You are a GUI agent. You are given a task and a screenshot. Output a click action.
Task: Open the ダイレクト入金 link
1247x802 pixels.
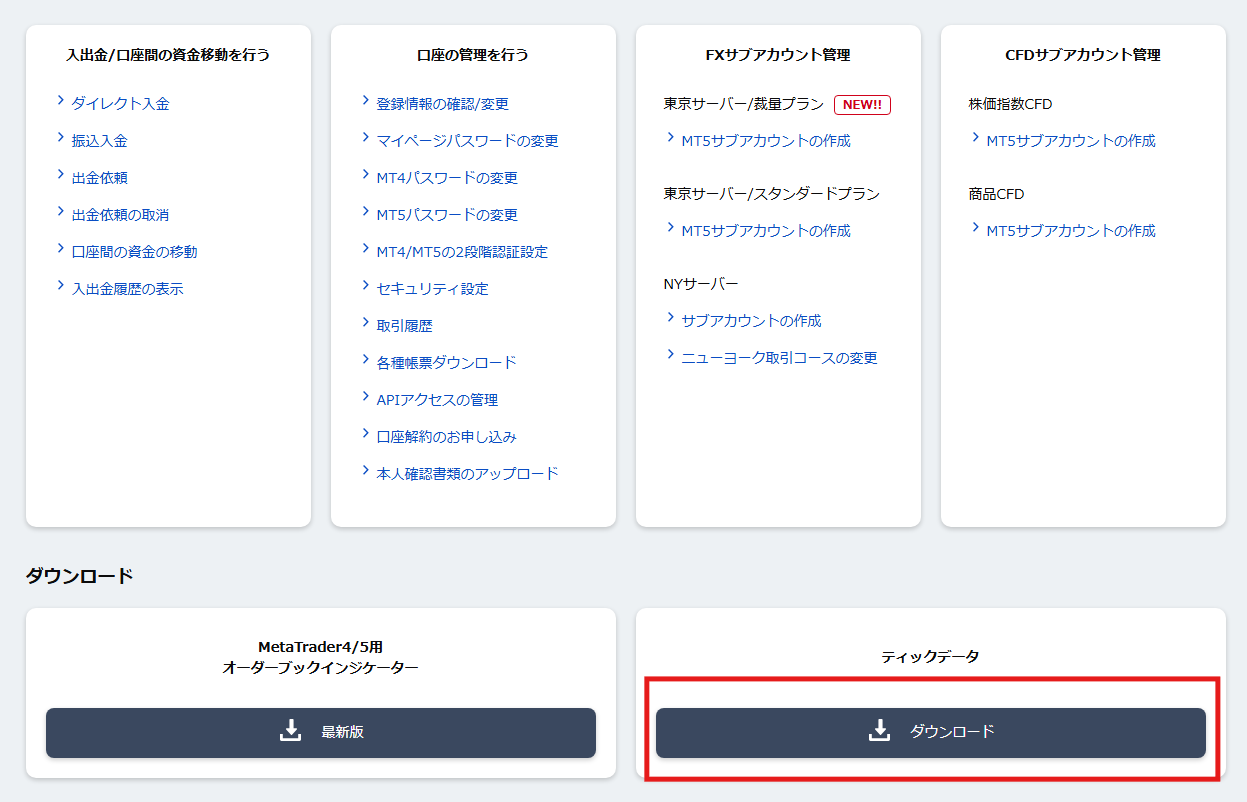(121, 103)
